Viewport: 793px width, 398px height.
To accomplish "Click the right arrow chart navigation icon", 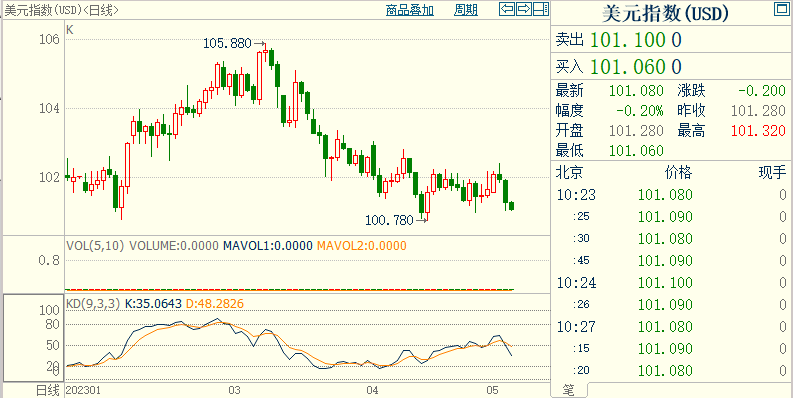I will pos(524,9).
